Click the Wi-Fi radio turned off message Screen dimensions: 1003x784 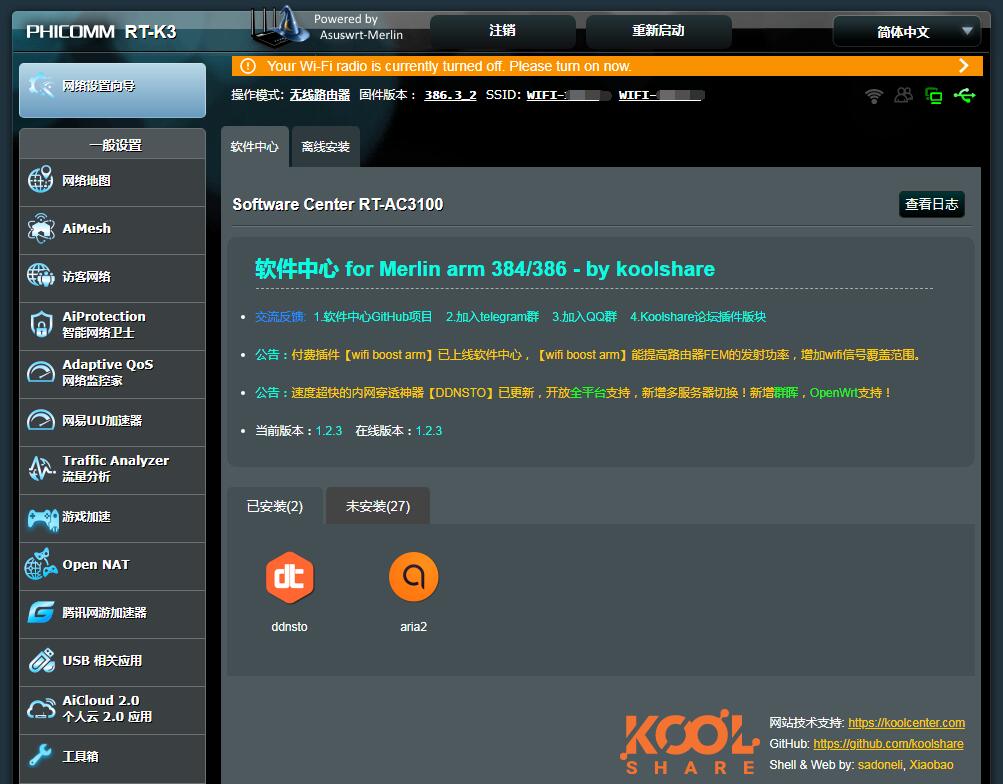point(449,66)
